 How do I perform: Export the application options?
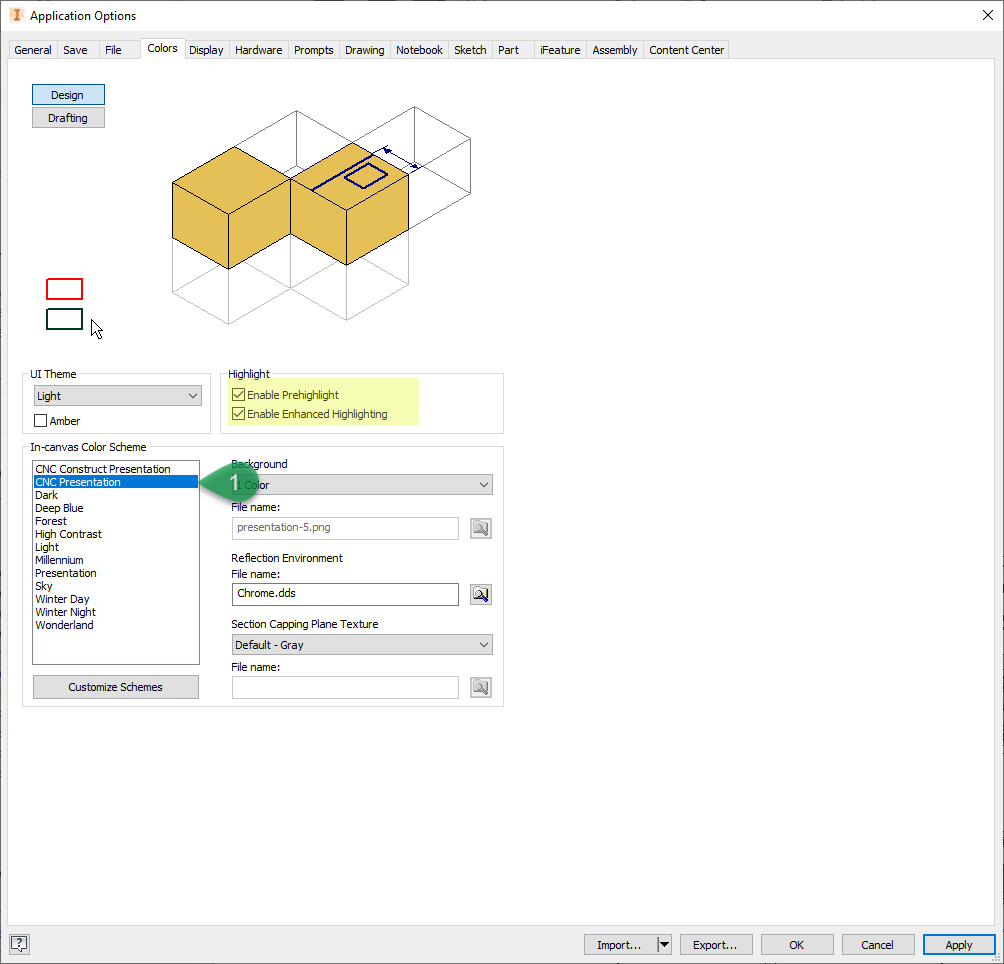tap(716, 944)
